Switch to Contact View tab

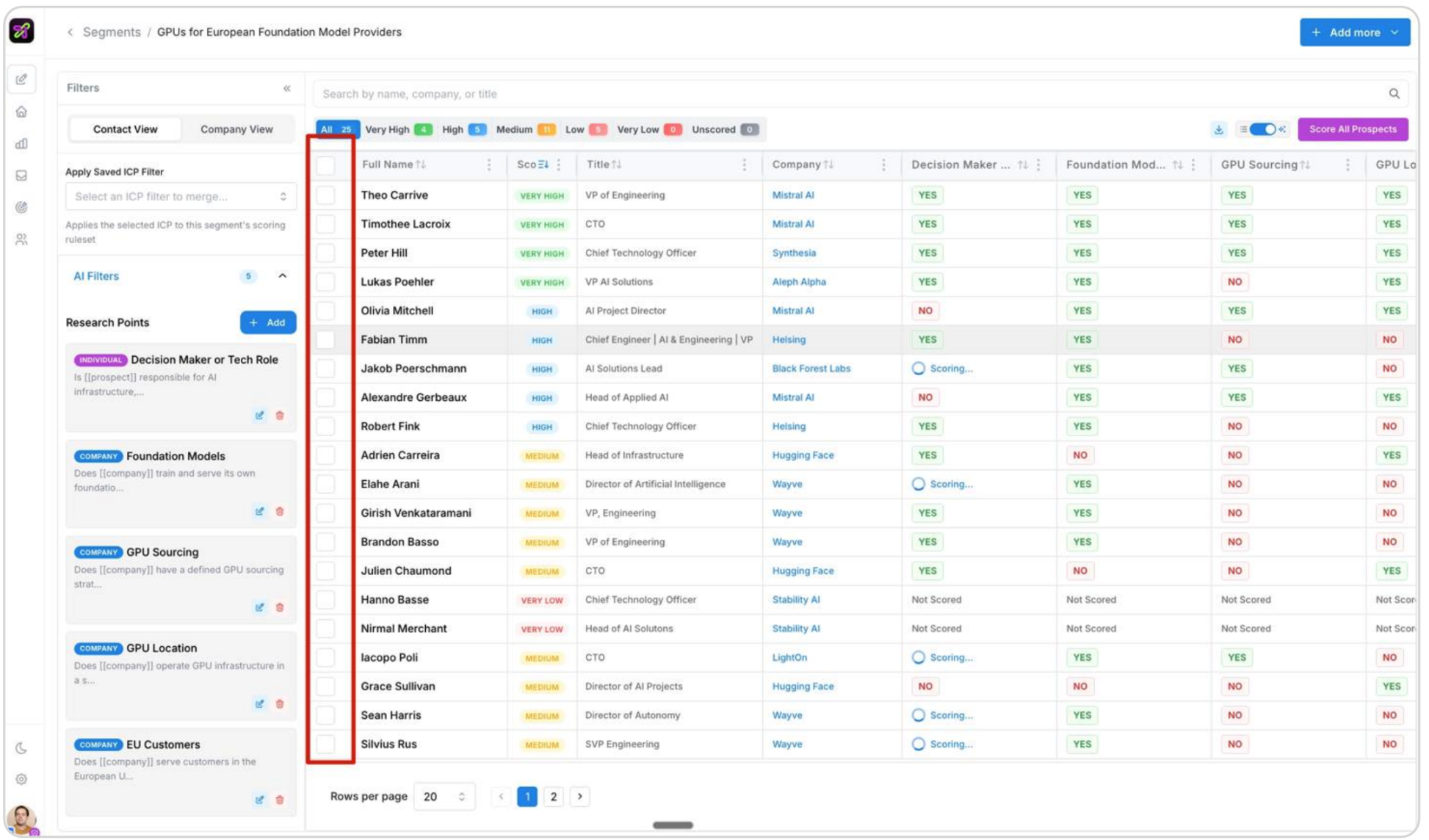(x=126, y=129)
